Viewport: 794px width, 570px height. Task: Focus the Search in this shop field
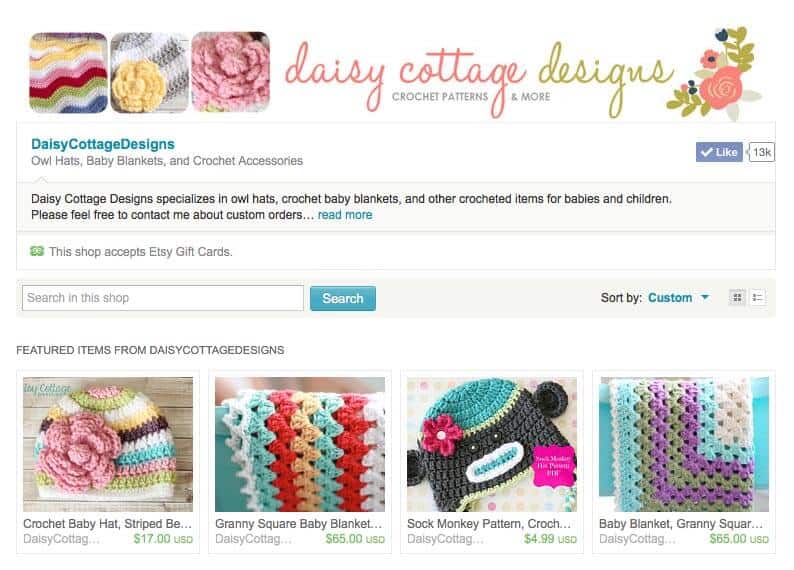(163, 298)
